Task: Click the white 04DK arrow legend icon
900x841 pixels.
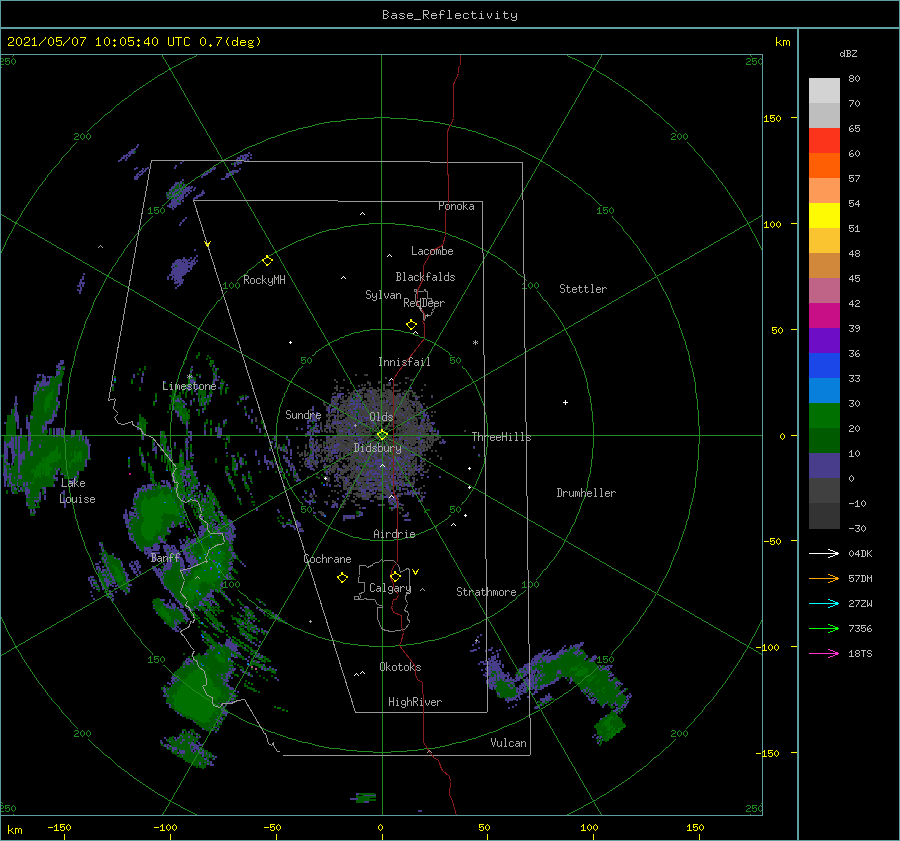Action: point(824,553)
